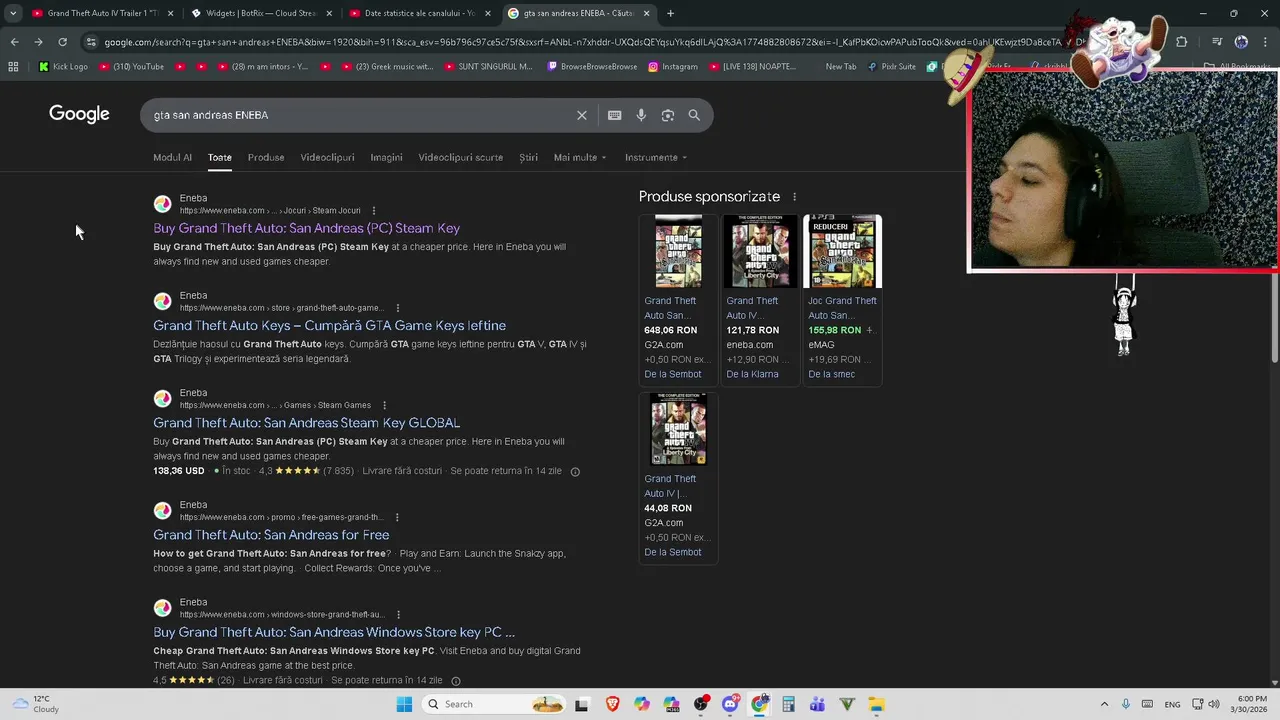The height and width of the screenshot is (720, 1280).
Task: Open Calculator from taskbar
Action: point(788,704)
